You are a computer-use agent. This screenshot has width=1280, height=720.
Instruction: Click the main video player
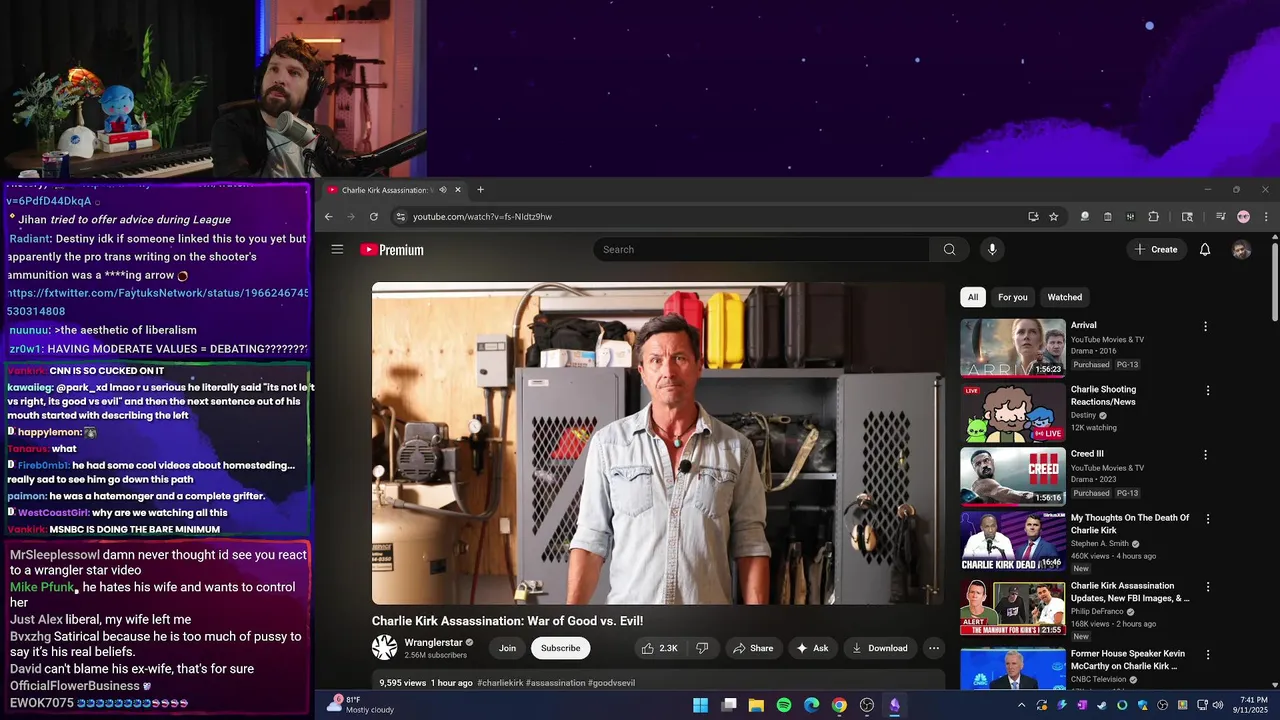(658, 443)
